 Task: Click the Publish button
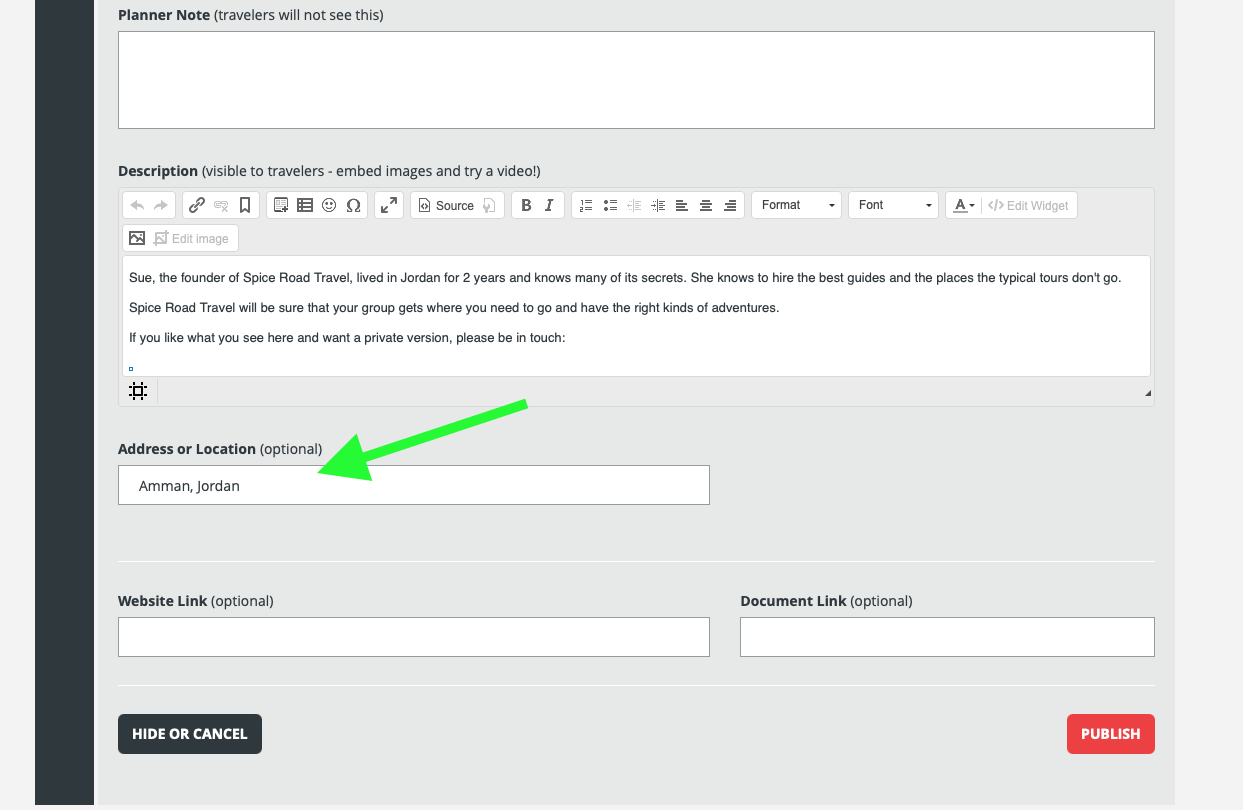[x=1110, y=734]
